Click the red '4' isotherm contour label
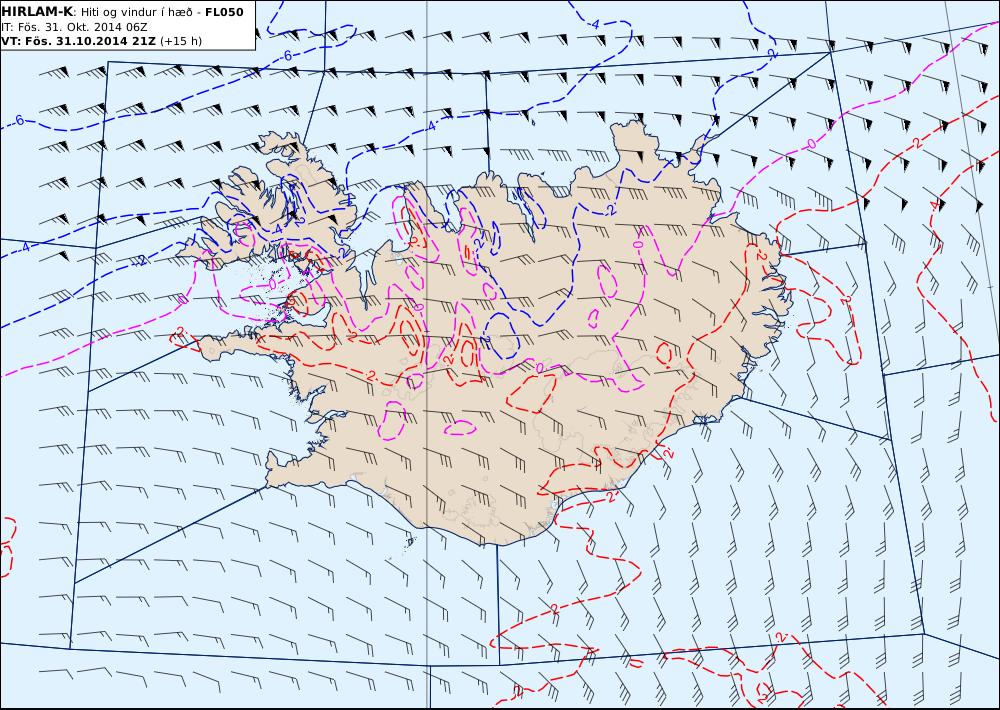The image size is (1000, 710). pyautogui.click(x=934, y=205)
